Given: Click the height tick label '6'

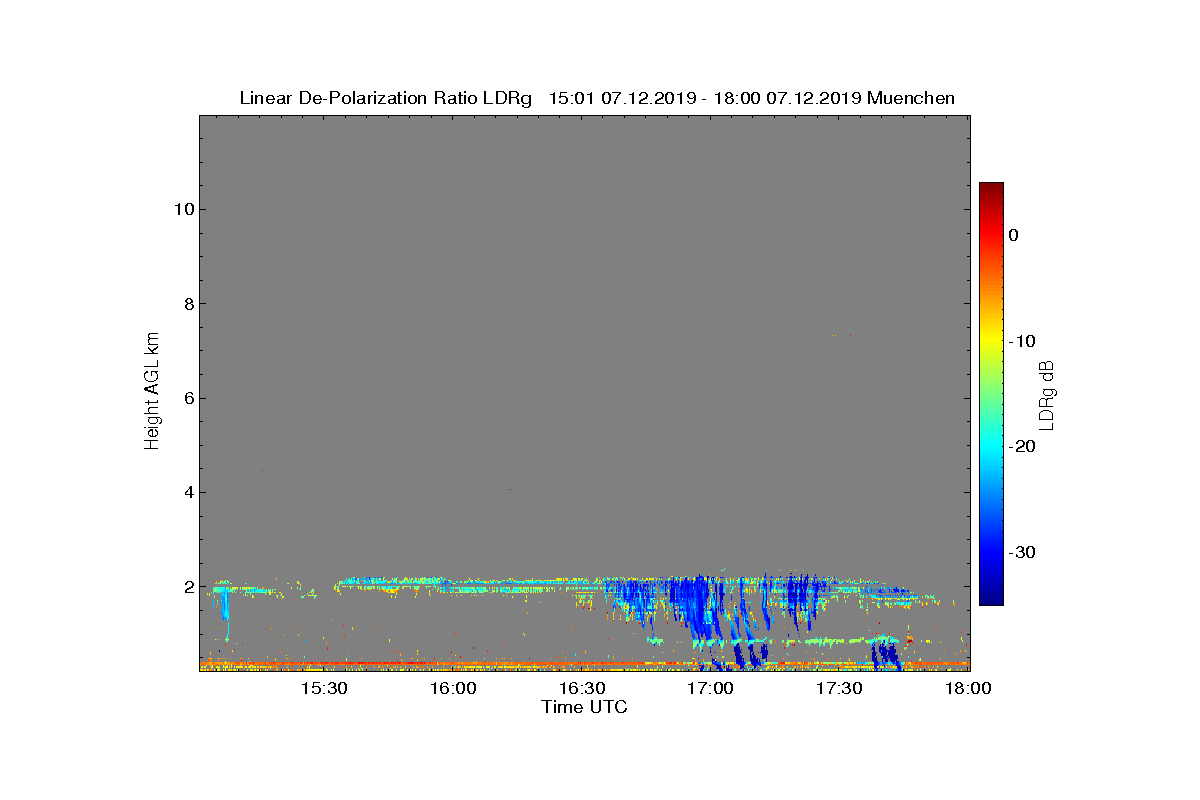Looking at the screenshot, I should click(x=188, y=398).
